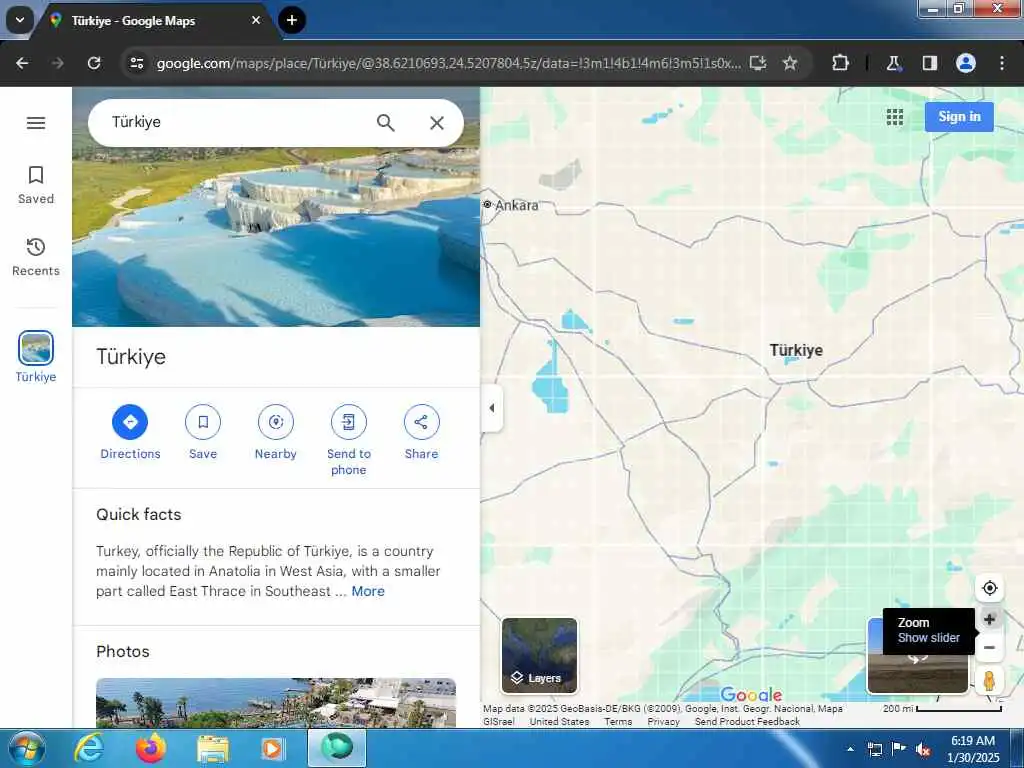Open the Google Maps hamburger menu
Viewport: 1024px width, 768px height.
click(x=36, y=123)
